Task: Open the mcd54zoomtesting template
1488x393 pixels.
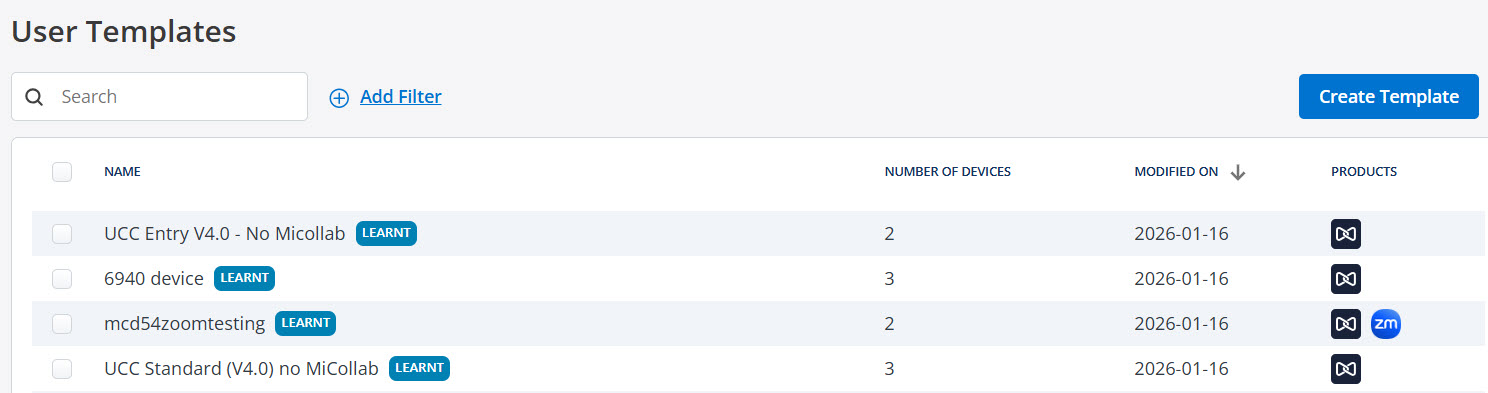Action: 185,324
